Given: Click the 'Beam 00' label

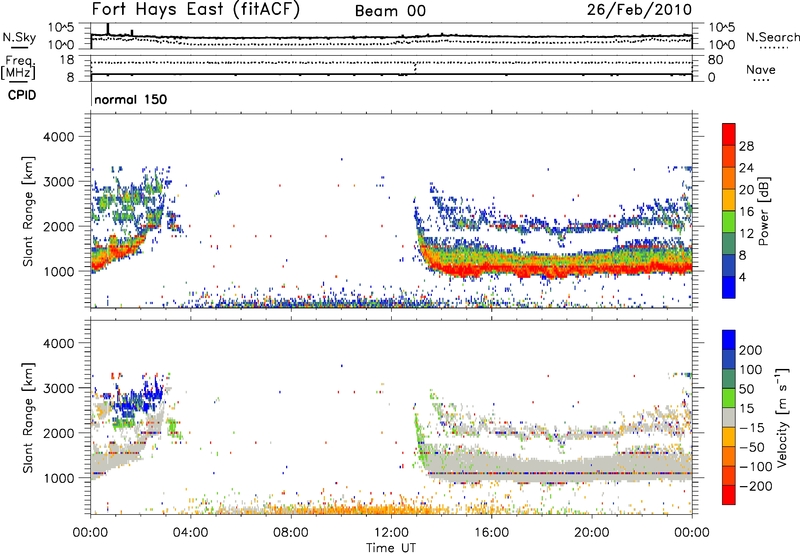Looking at the screenshot, I should (390, 11).
